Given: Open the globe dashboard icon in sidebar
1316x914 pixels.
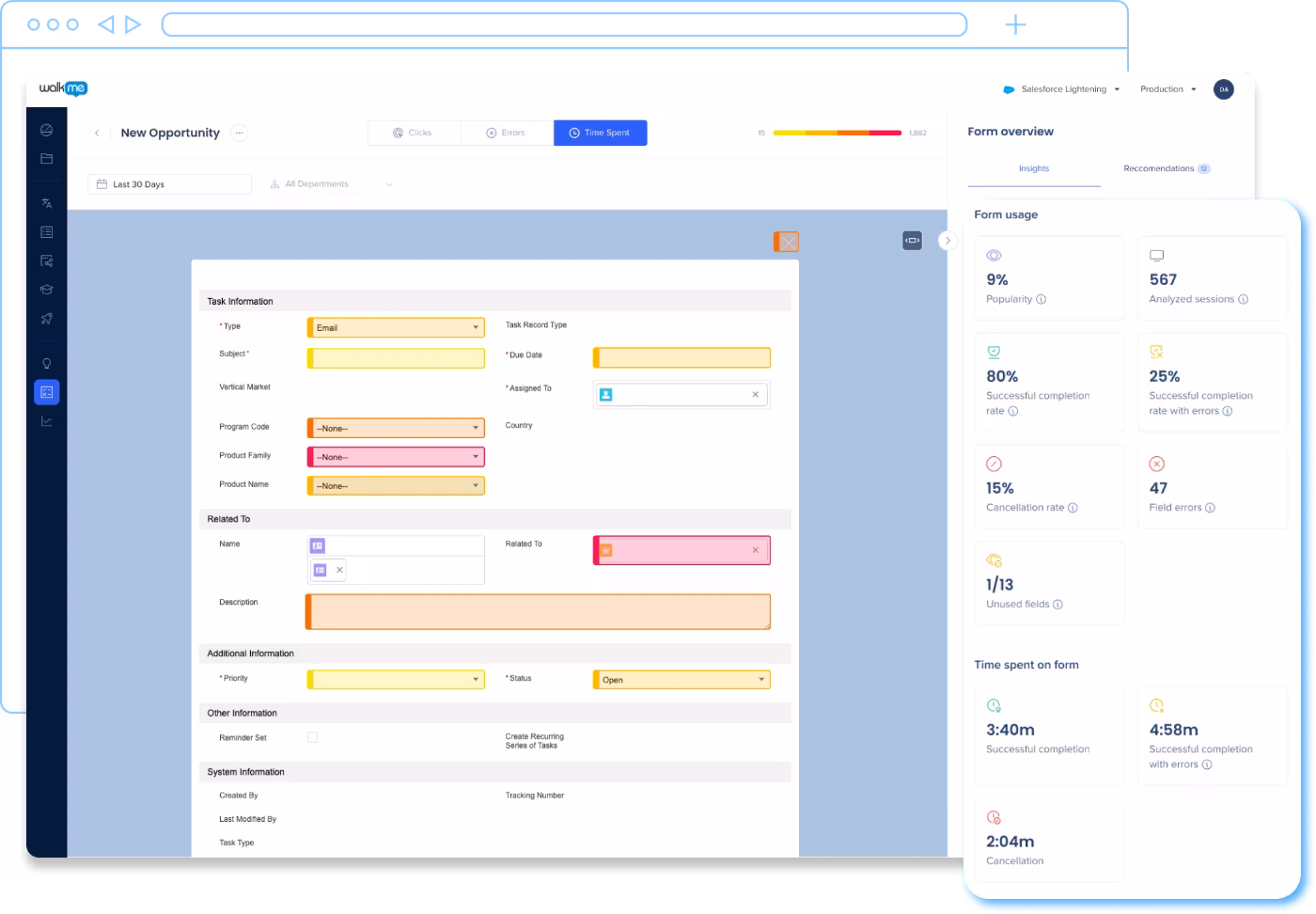Looking at the screenshot, I should (46, 130).
